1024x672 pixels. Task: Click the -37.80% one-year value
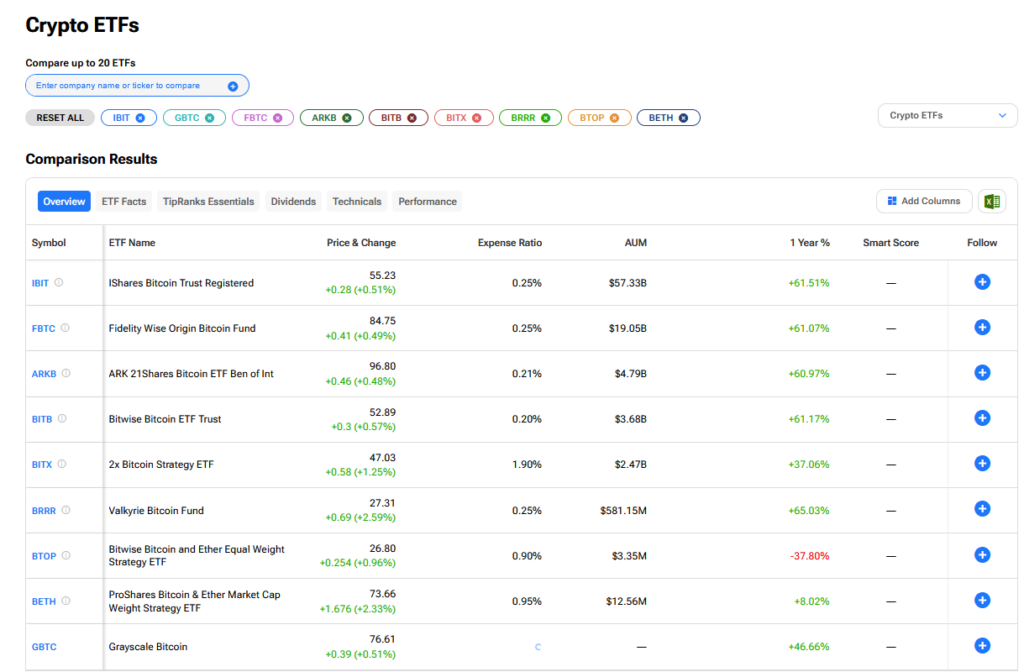point(810,556)
